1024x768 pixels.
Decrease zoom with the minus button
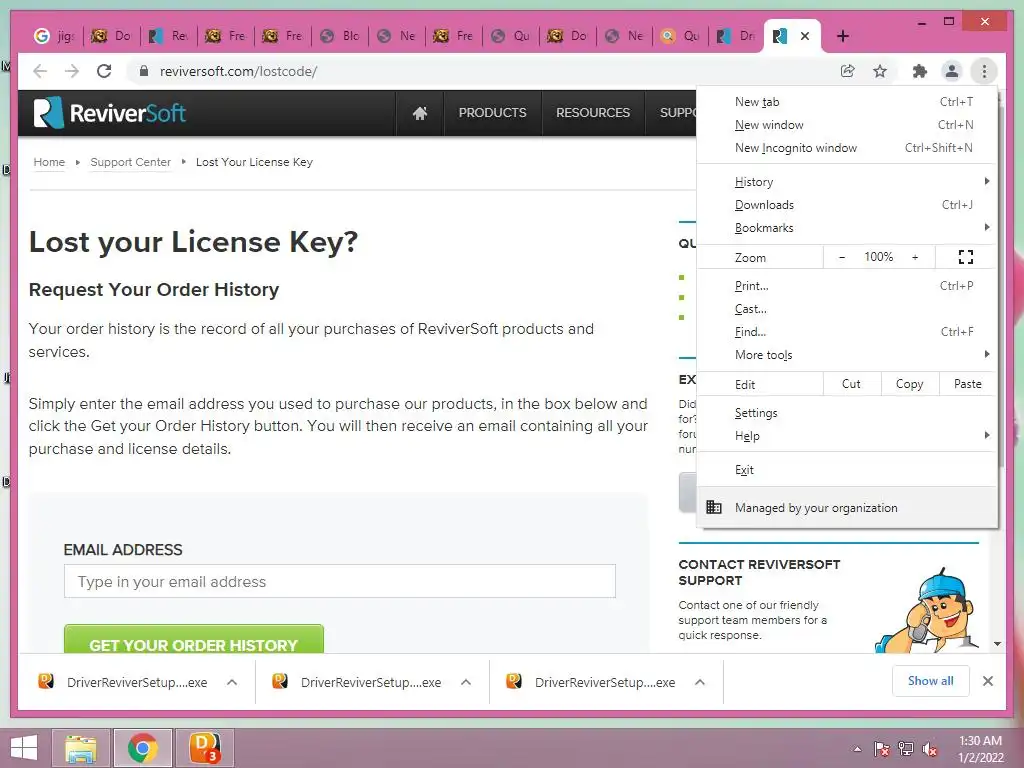tap(842, 257)
